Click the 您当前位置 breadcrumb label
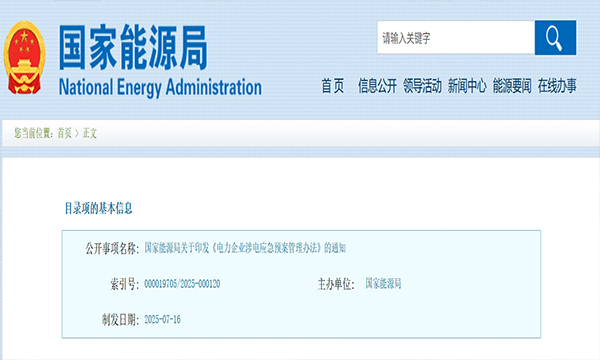 [x=34, y=133]
